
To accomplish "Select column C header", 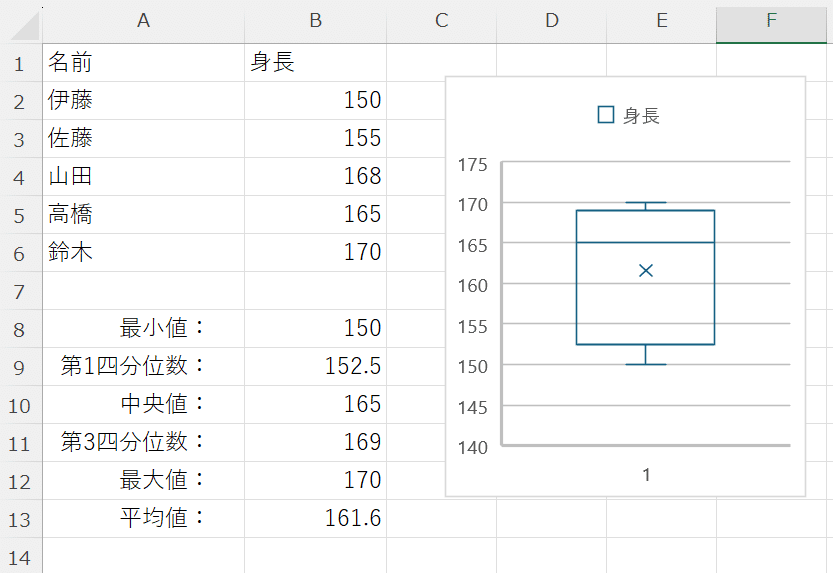I will point(441,21).
